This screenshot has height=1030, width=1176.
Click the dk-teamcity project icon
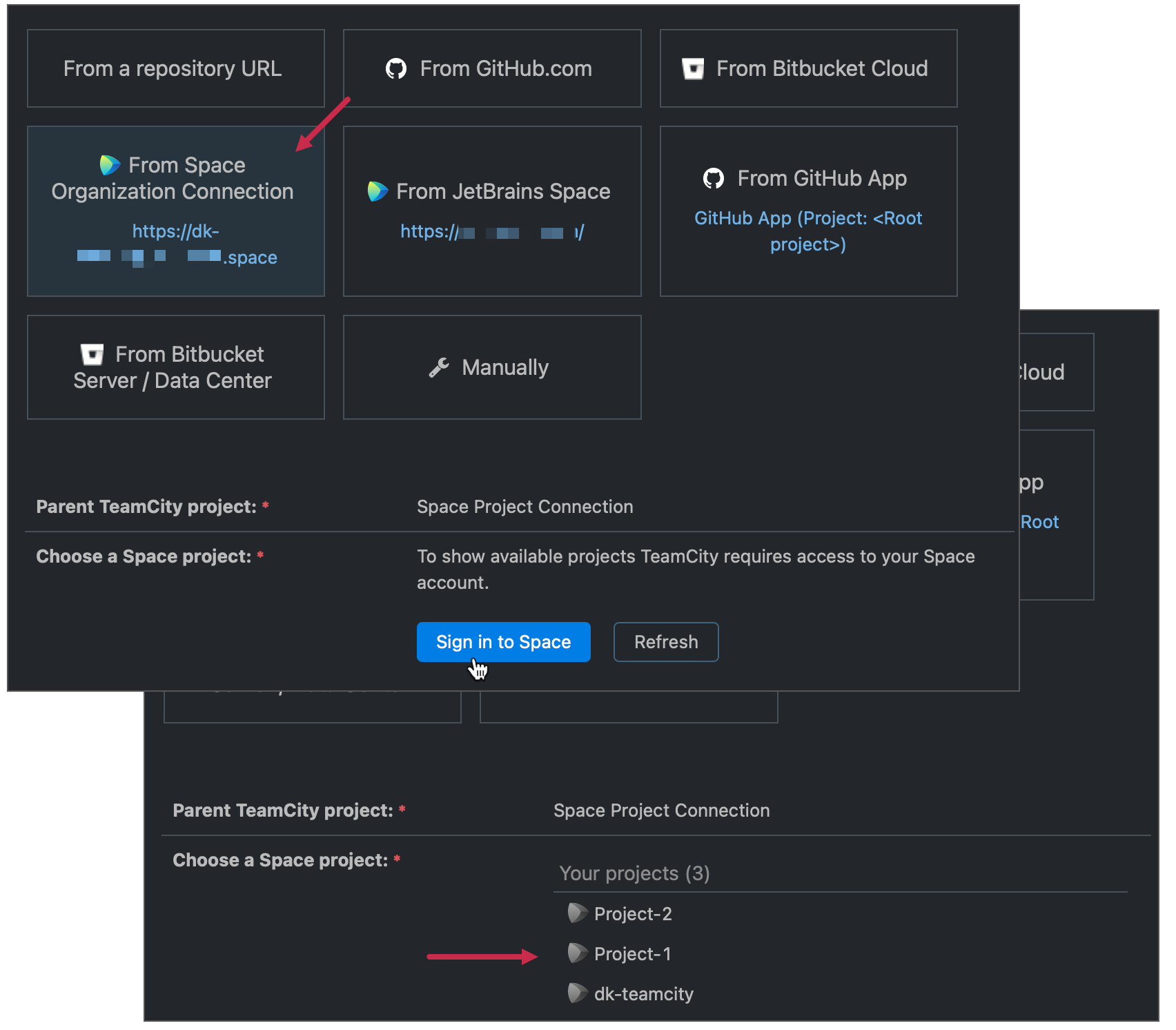577,993
